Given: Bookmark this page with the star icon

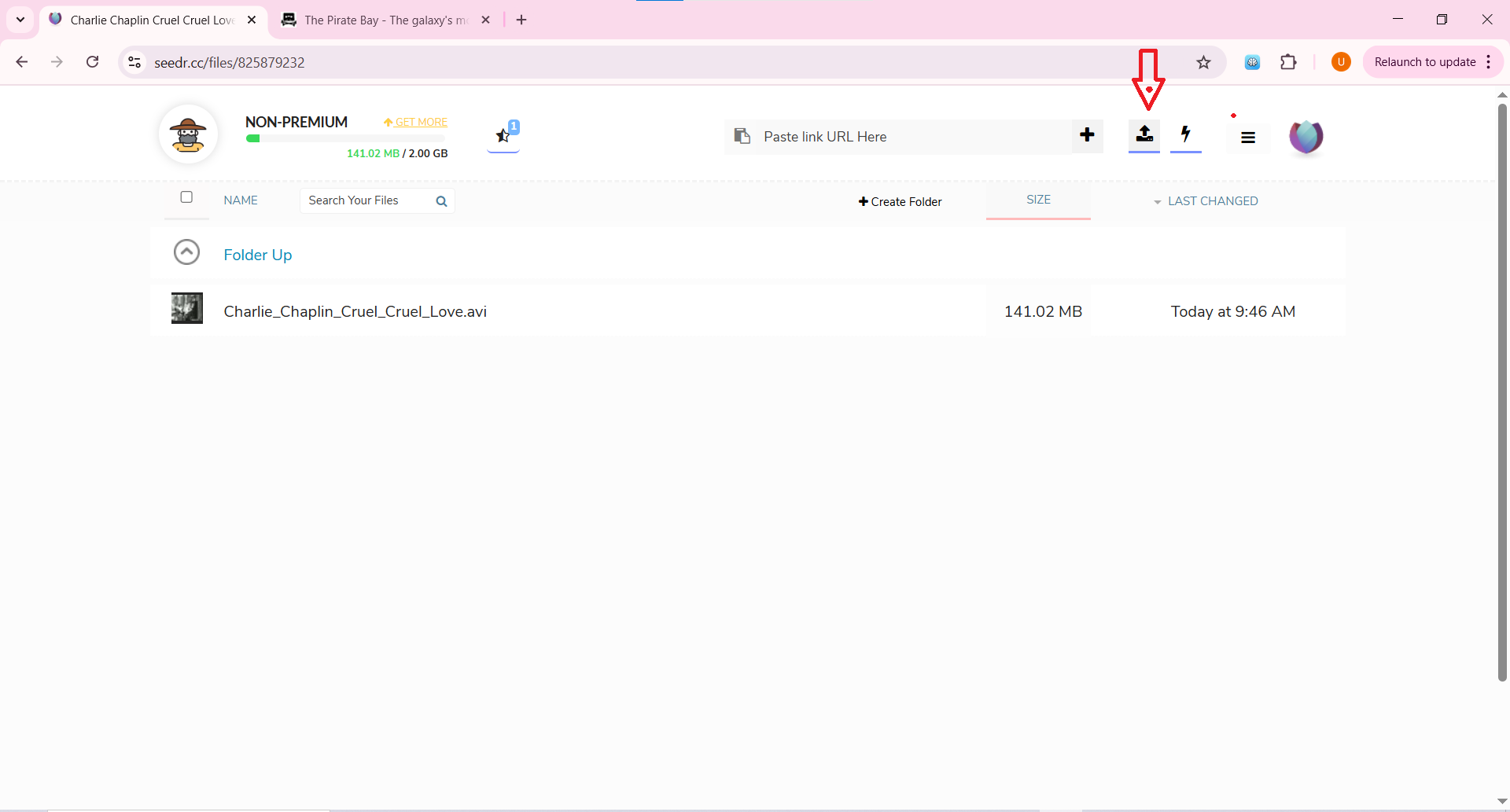Looking at the screenshot, I should click(1203, 62).
